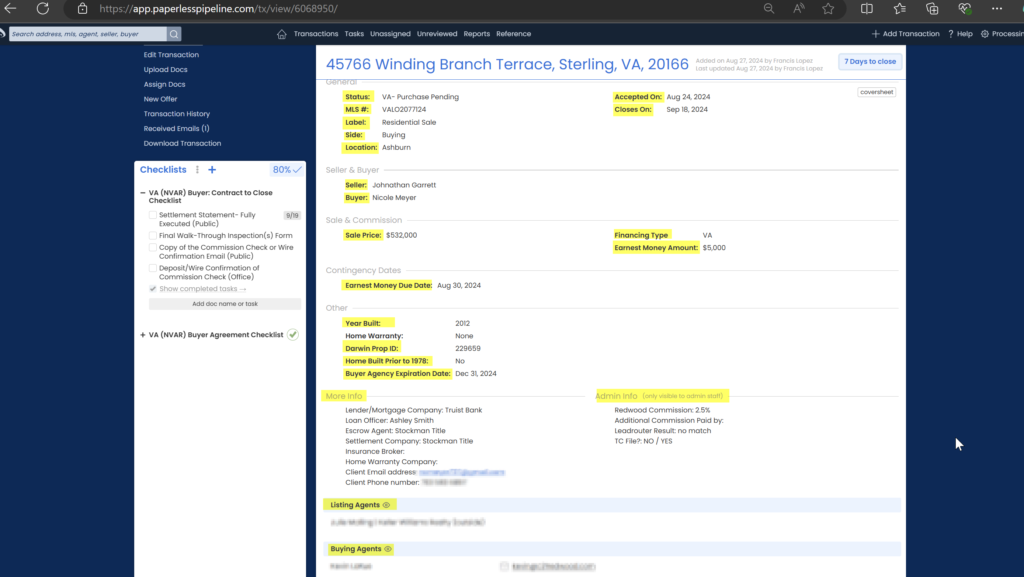Viewport: 1024px width, 577px height.
Task: Click the Upload Docs link
Action: tap(165, 70)
